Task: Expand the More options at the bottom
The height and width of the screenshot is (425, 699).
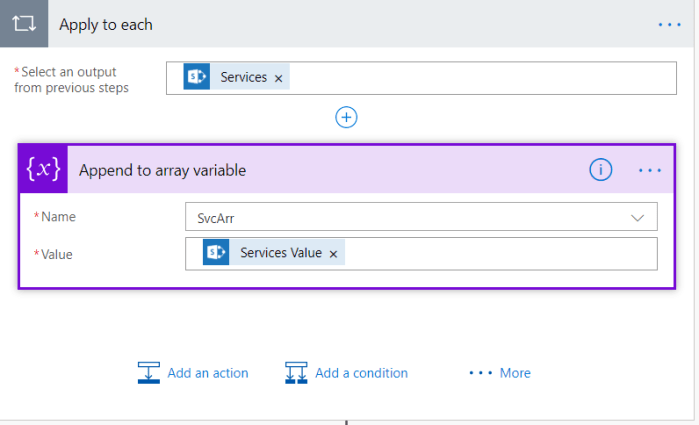Action: point(500,373)
